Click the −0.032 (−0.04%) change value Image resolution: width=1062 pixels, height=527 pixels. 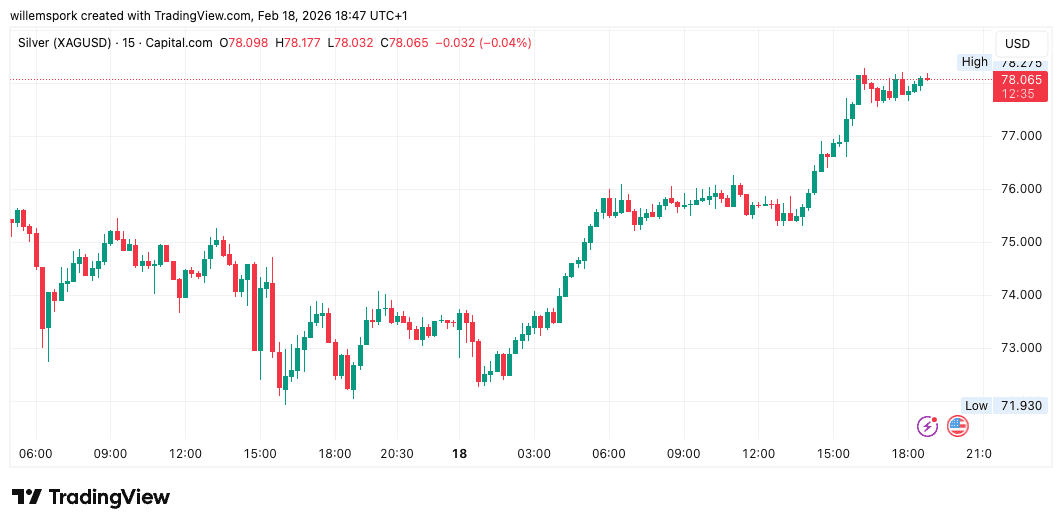point(485,43)
